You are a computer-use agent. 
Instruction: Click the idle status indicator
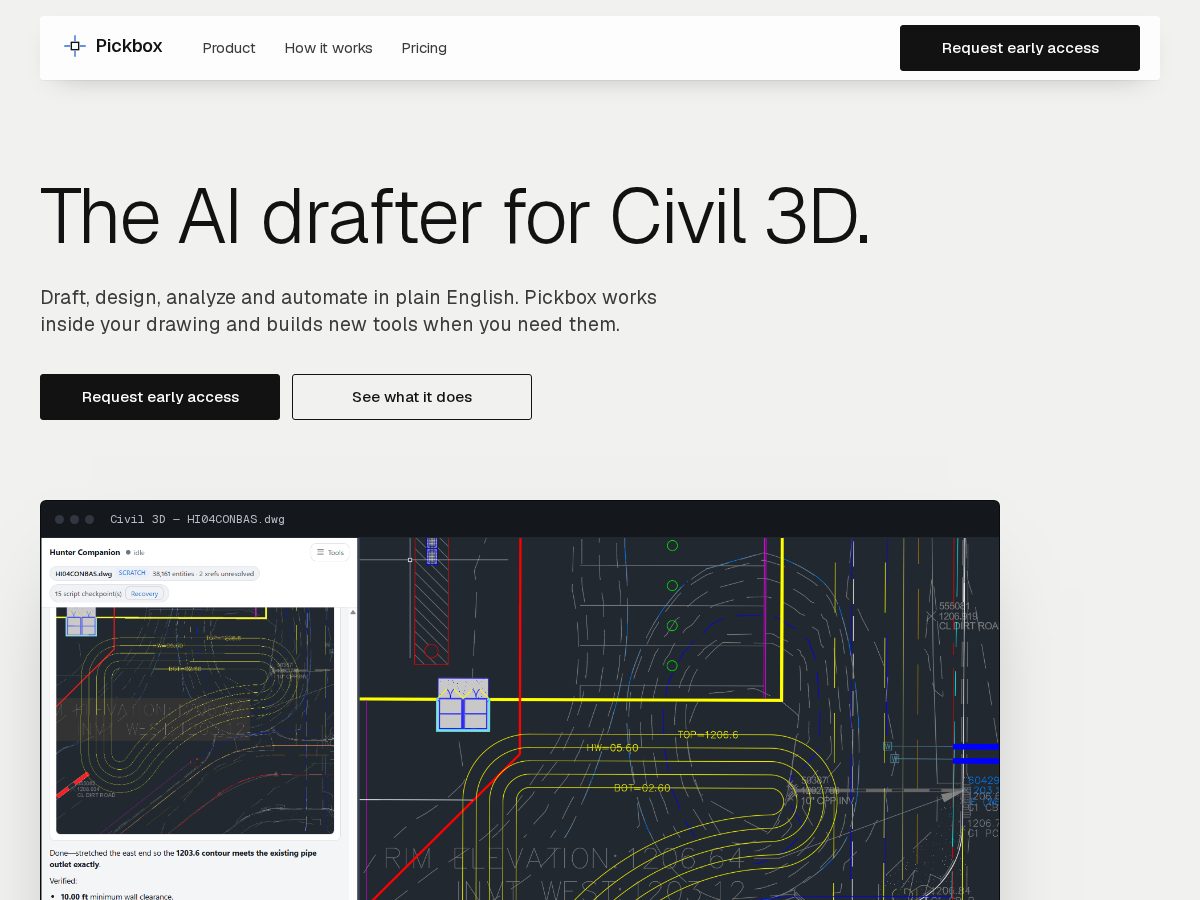pos(136,552)
